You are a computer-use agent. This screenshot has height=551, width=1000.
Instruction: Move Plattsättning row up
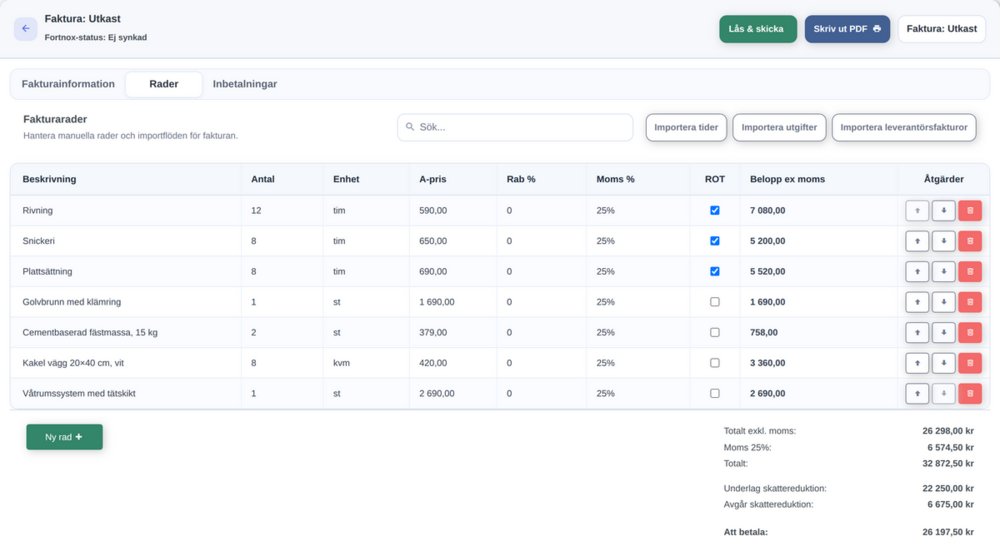(917, 272)
